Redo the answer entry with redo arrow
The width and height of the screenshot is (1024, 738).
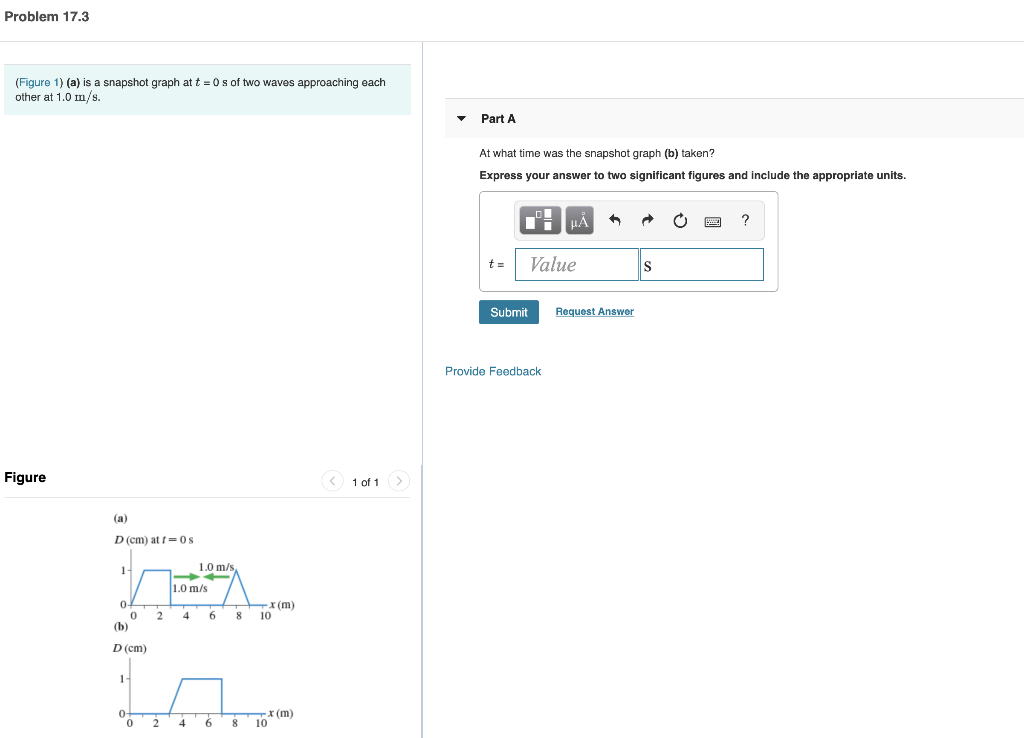(x=646, y=220)
